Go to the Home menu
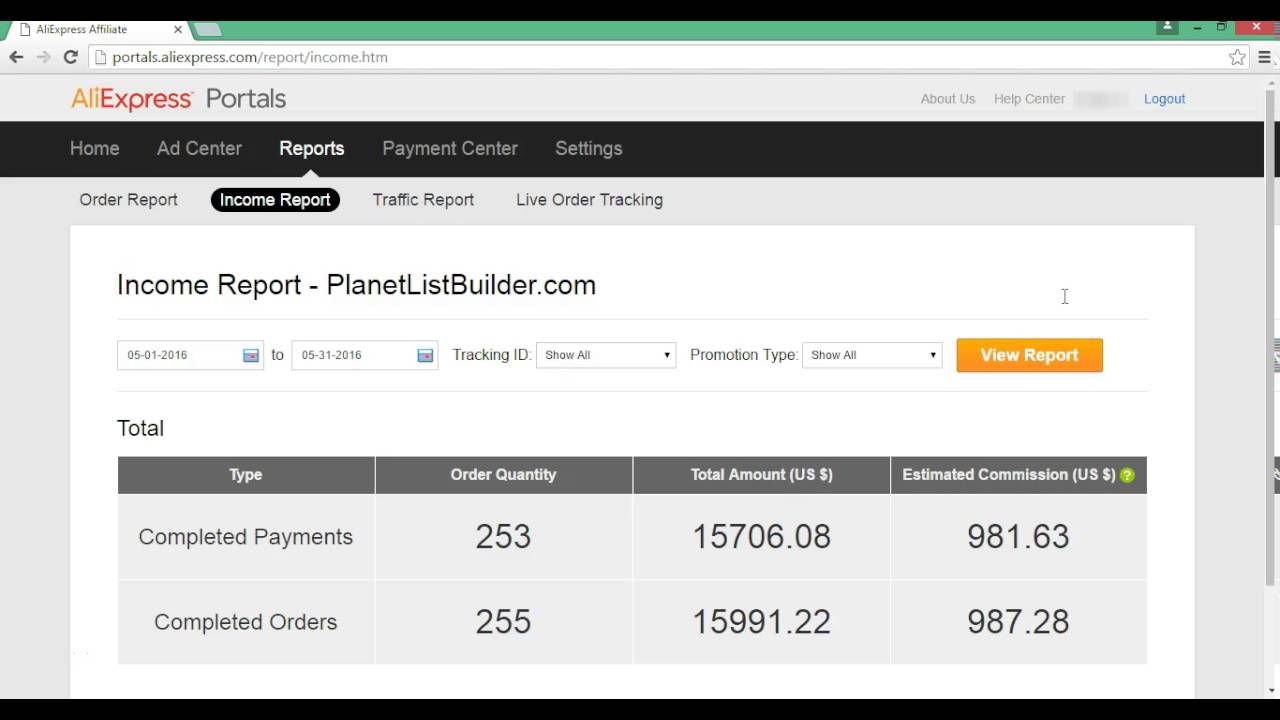Image resolution: width=1280 pixels, height=720 pixels. point(95,148)
